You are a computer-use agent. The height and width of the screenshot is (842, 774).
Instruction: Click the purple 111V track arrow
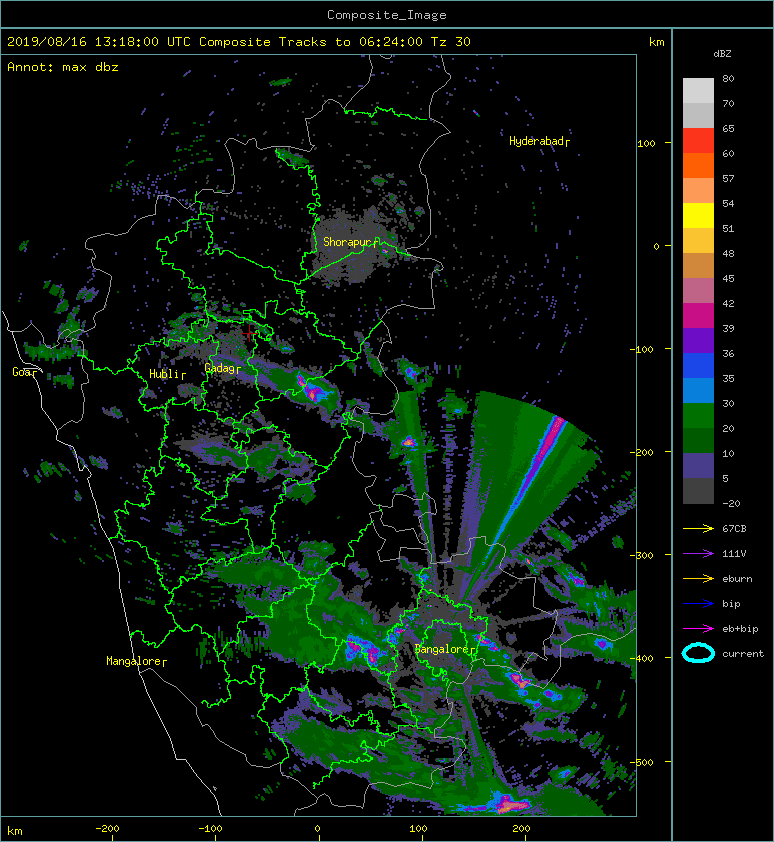698,554
